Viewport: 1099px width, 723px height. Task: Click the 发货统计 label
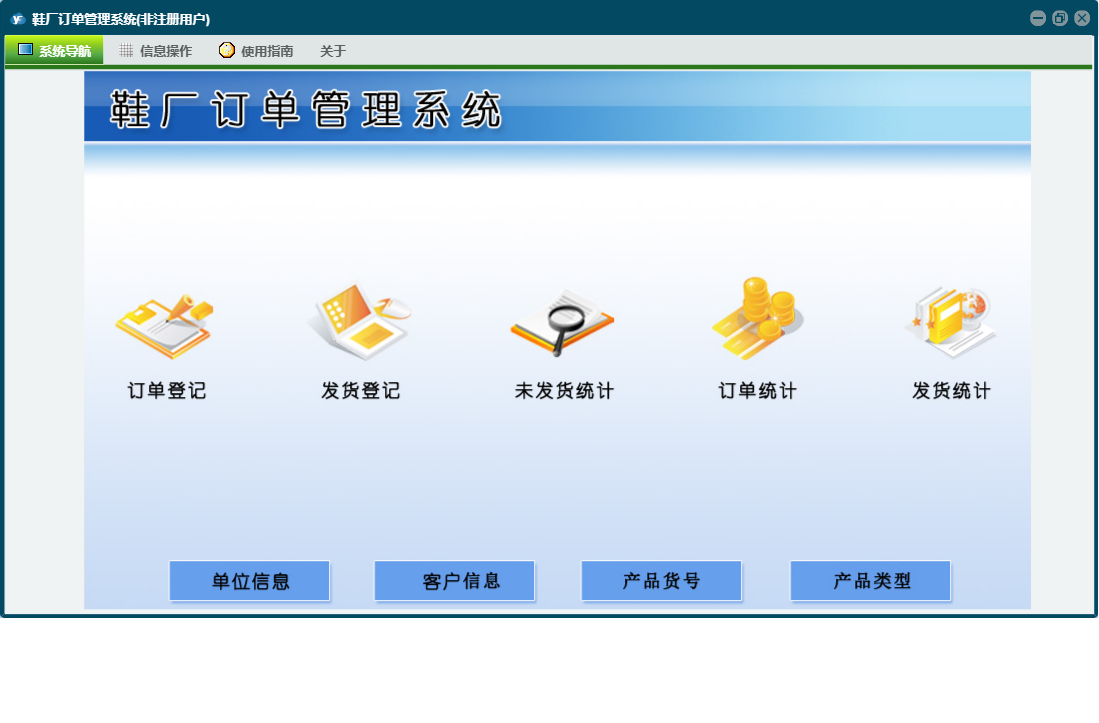pos(951,391)
